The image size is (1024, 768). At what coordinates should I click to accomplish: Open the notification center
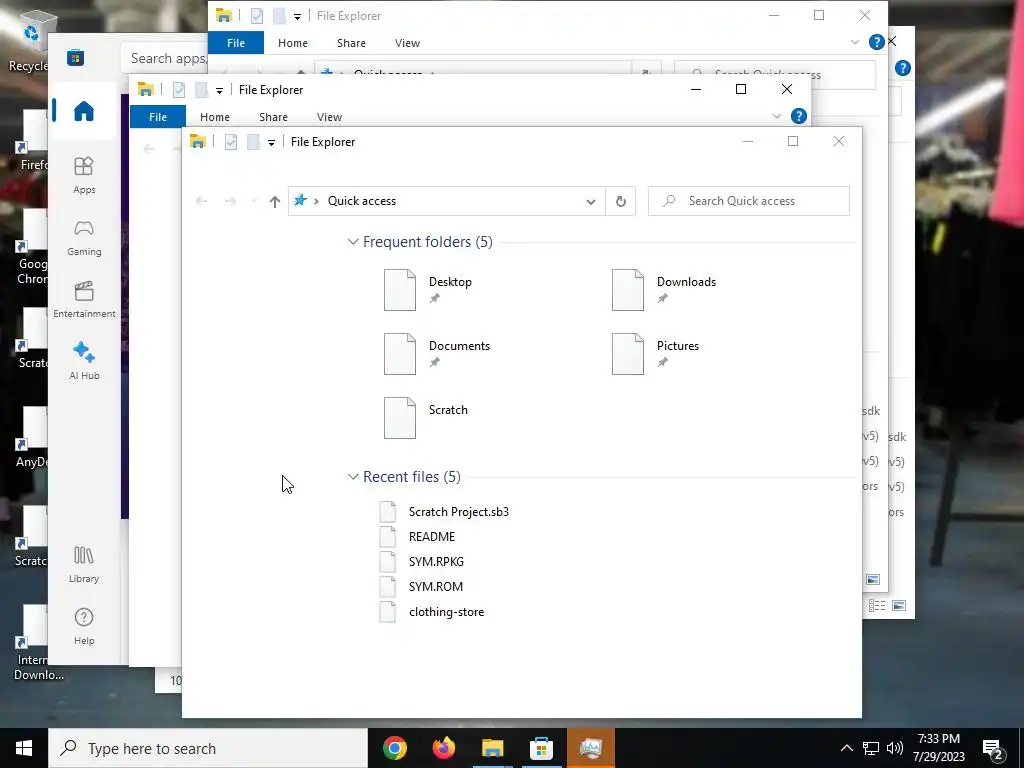(x=993, y=749)
